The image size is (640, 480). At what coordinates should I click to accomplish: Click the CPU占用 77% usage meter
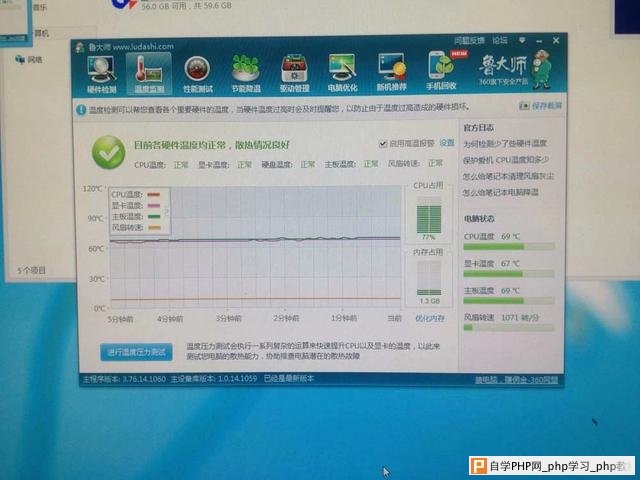429,216
